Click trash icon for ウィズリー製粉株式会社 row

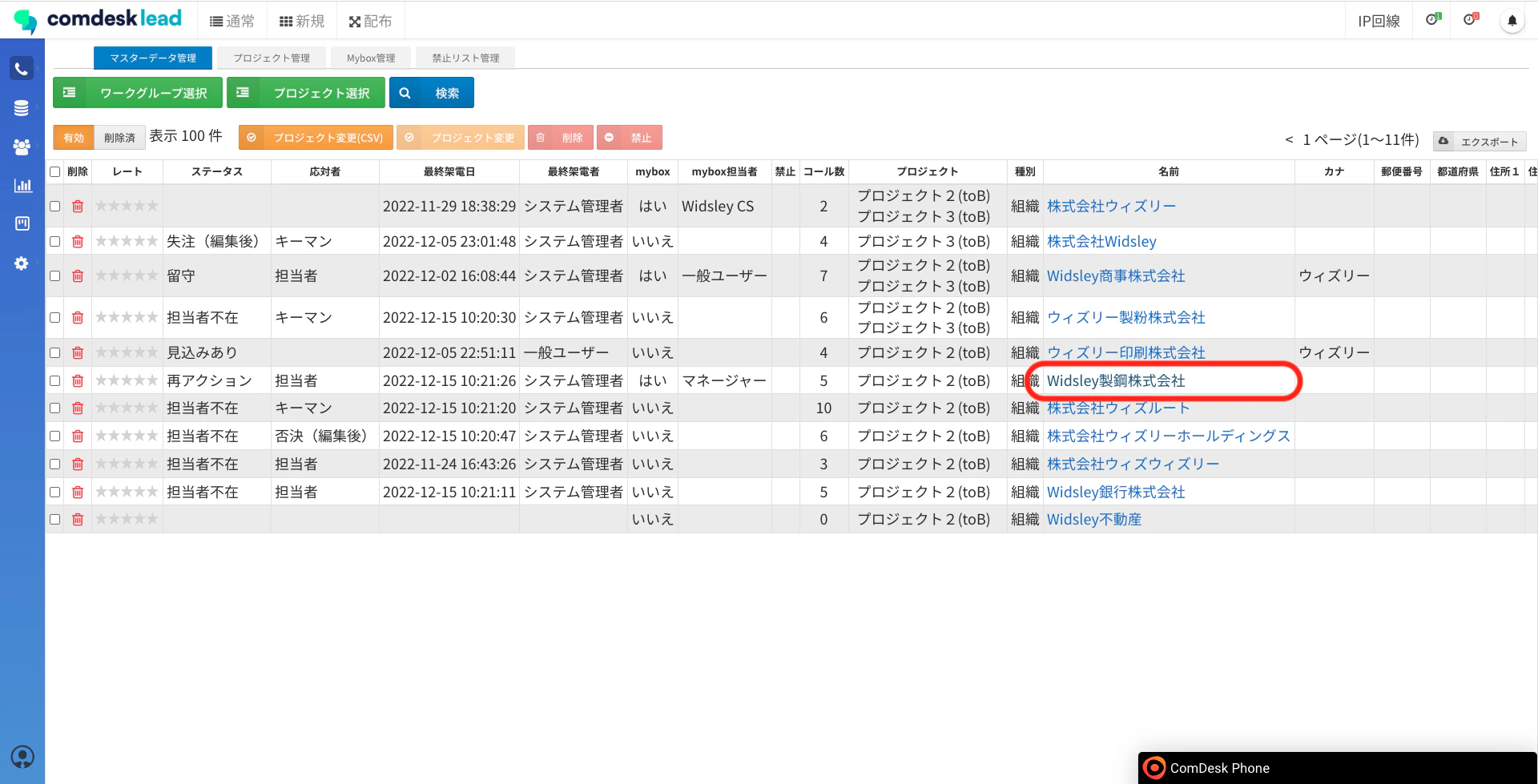click(78, 318)
